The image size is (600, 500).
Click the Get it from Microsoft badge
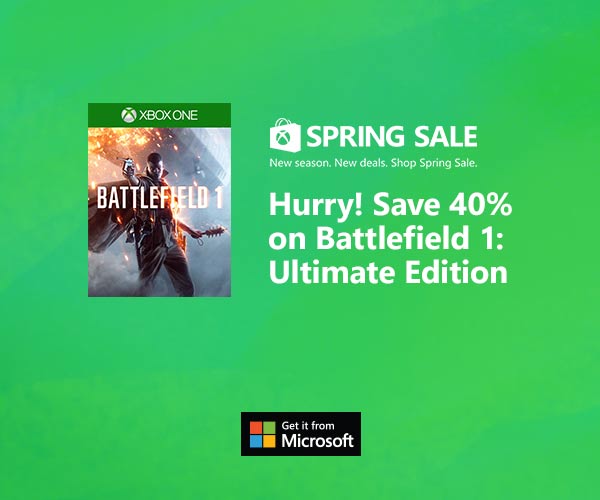click(x=301, y=434)
